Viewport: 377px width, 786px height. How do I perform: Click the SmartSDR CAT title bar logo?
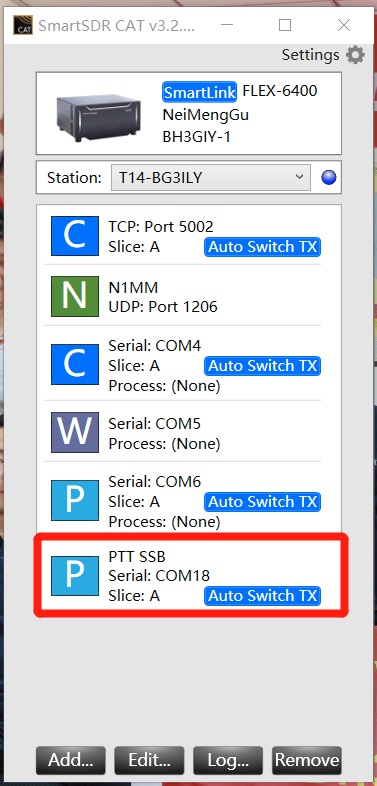pyautogui.click(x=22, y=25)
